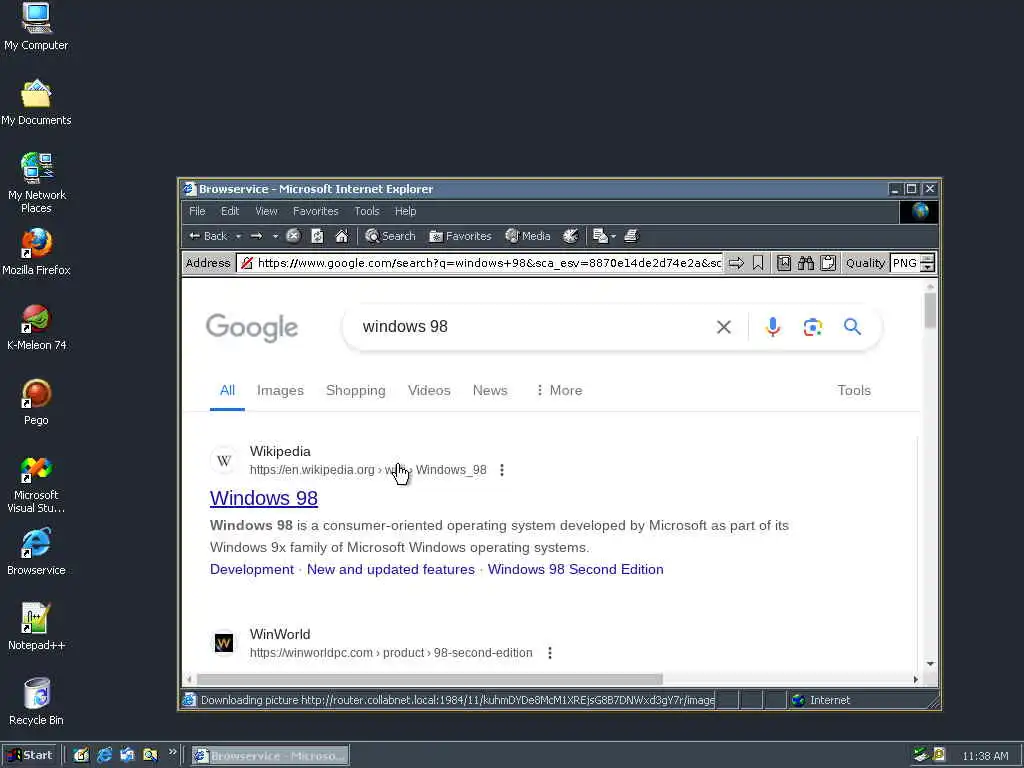Image resolution: width=1024 pixels, height=768 pixels.
Task: Follow New and updated features sublink
Action: click(x=391, y=569)
